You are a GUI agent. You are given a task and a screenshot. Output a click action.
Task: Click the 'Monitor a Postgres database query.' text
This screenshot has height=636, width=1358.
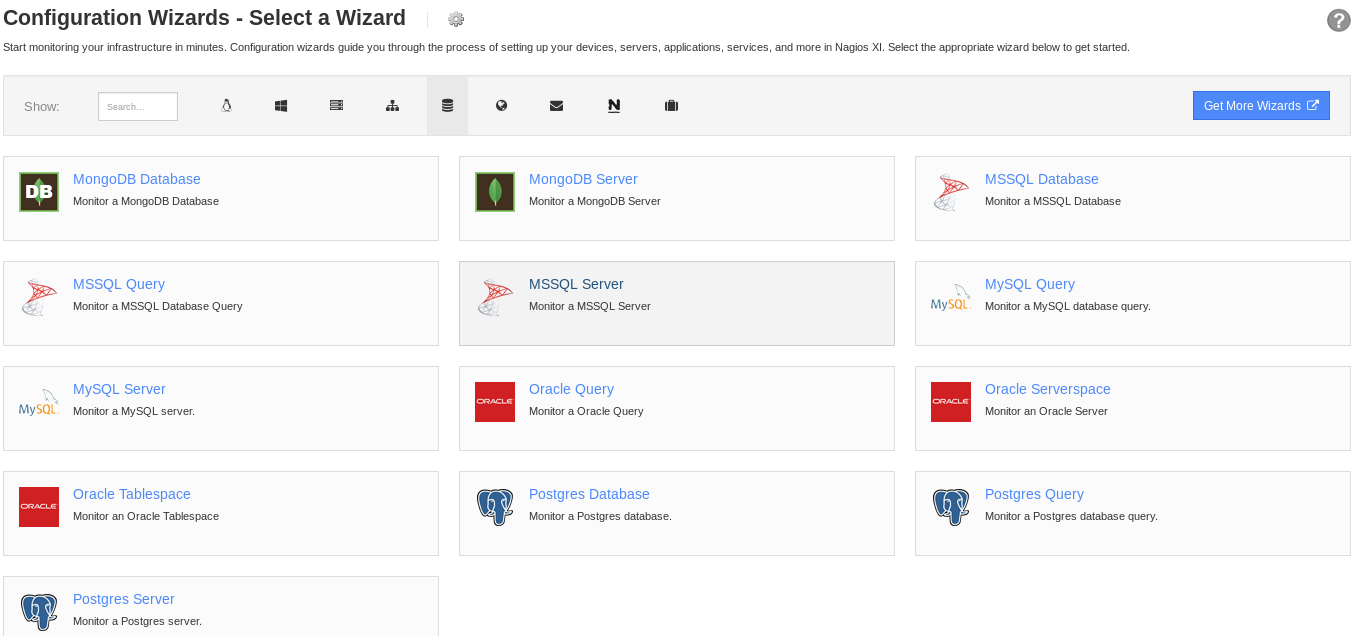[x=1071, y=516]
